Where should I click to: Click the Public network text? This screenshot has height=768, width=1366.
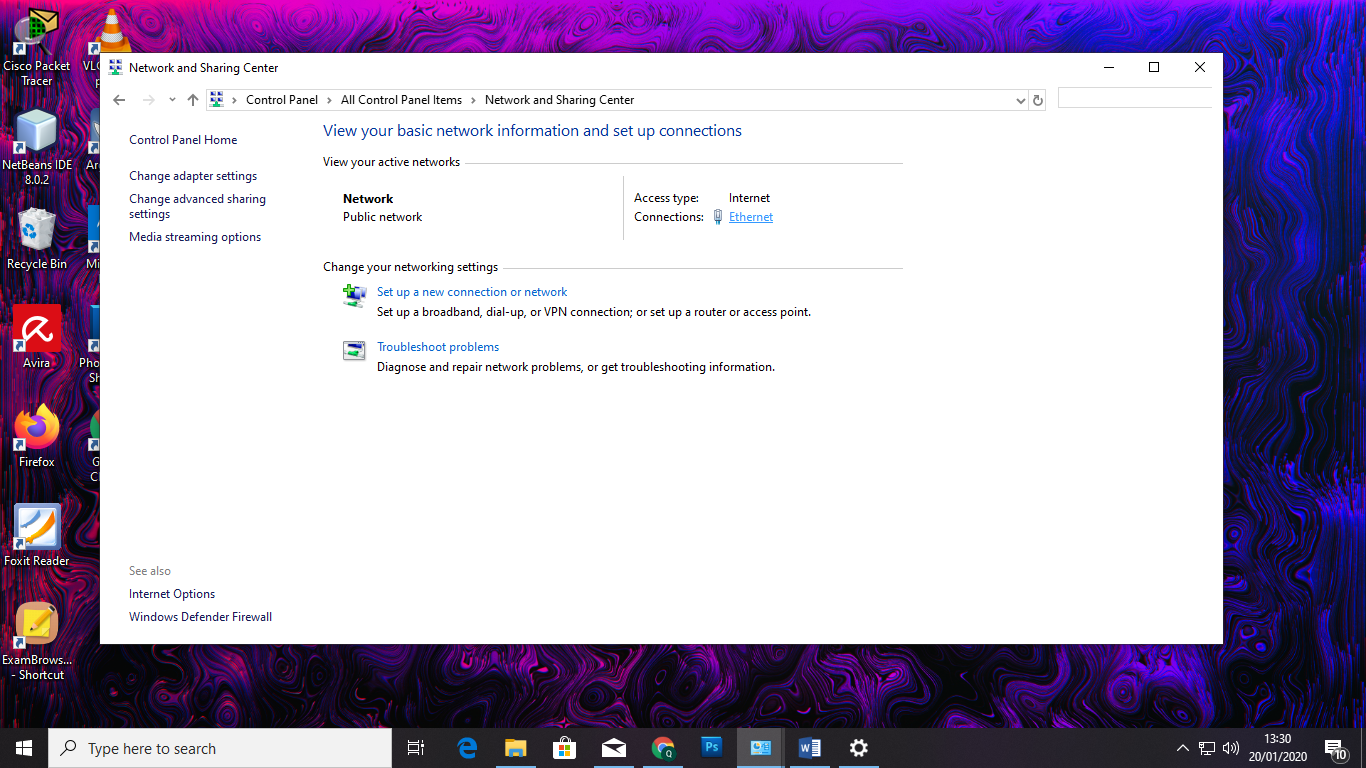(x=383, y=217)
